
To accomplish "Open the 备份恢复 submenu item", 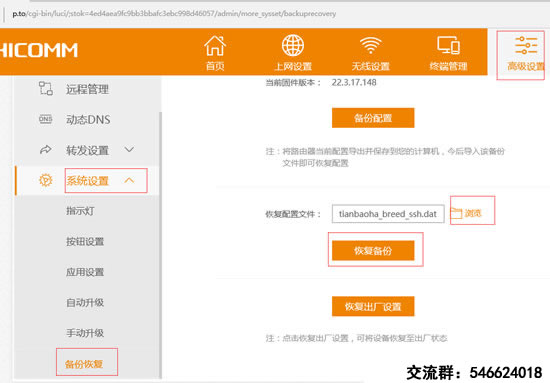I will click(84, 364).
